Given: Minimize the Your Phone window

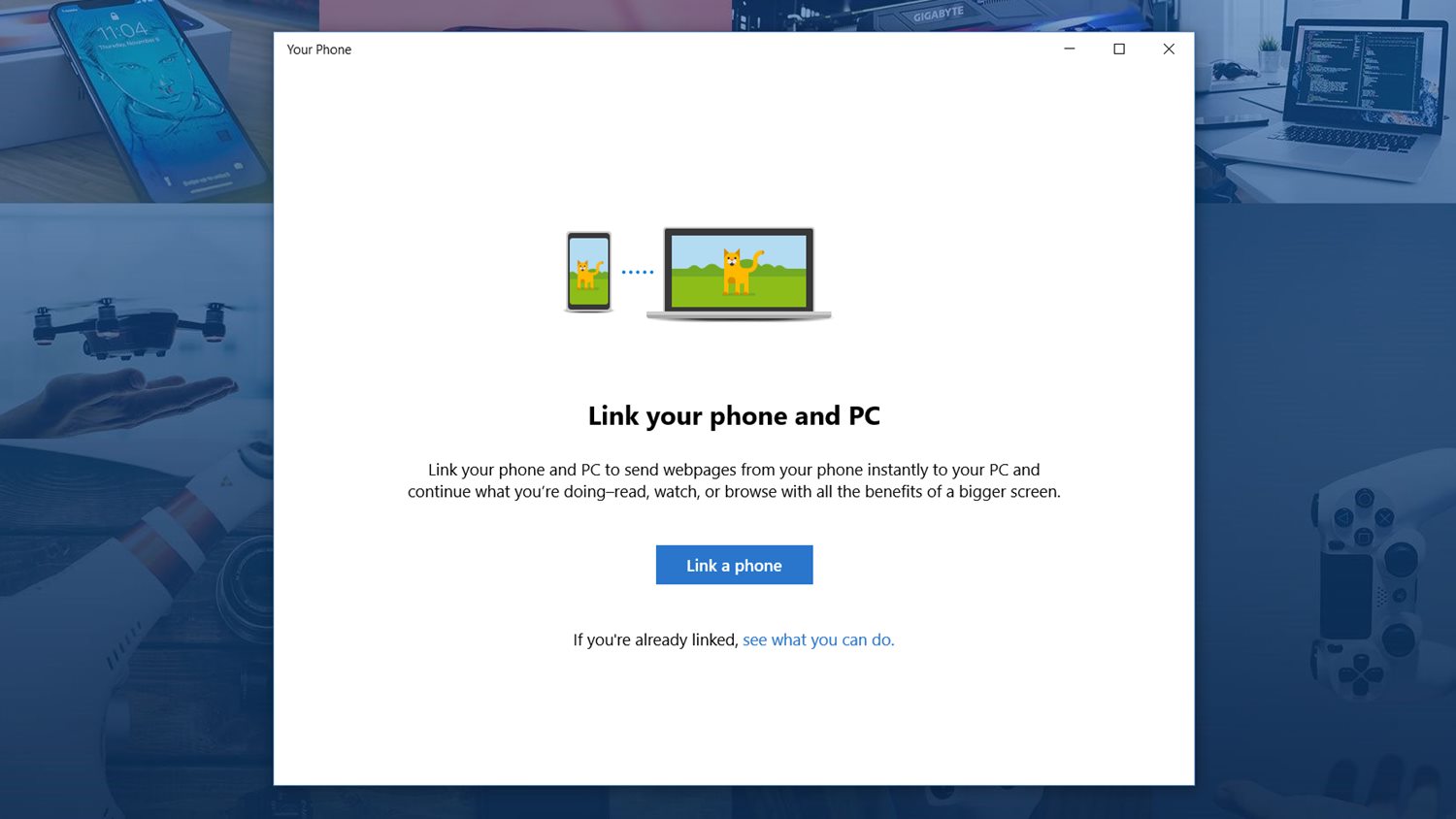Looking at the screenshot, I should [1070, 49].
